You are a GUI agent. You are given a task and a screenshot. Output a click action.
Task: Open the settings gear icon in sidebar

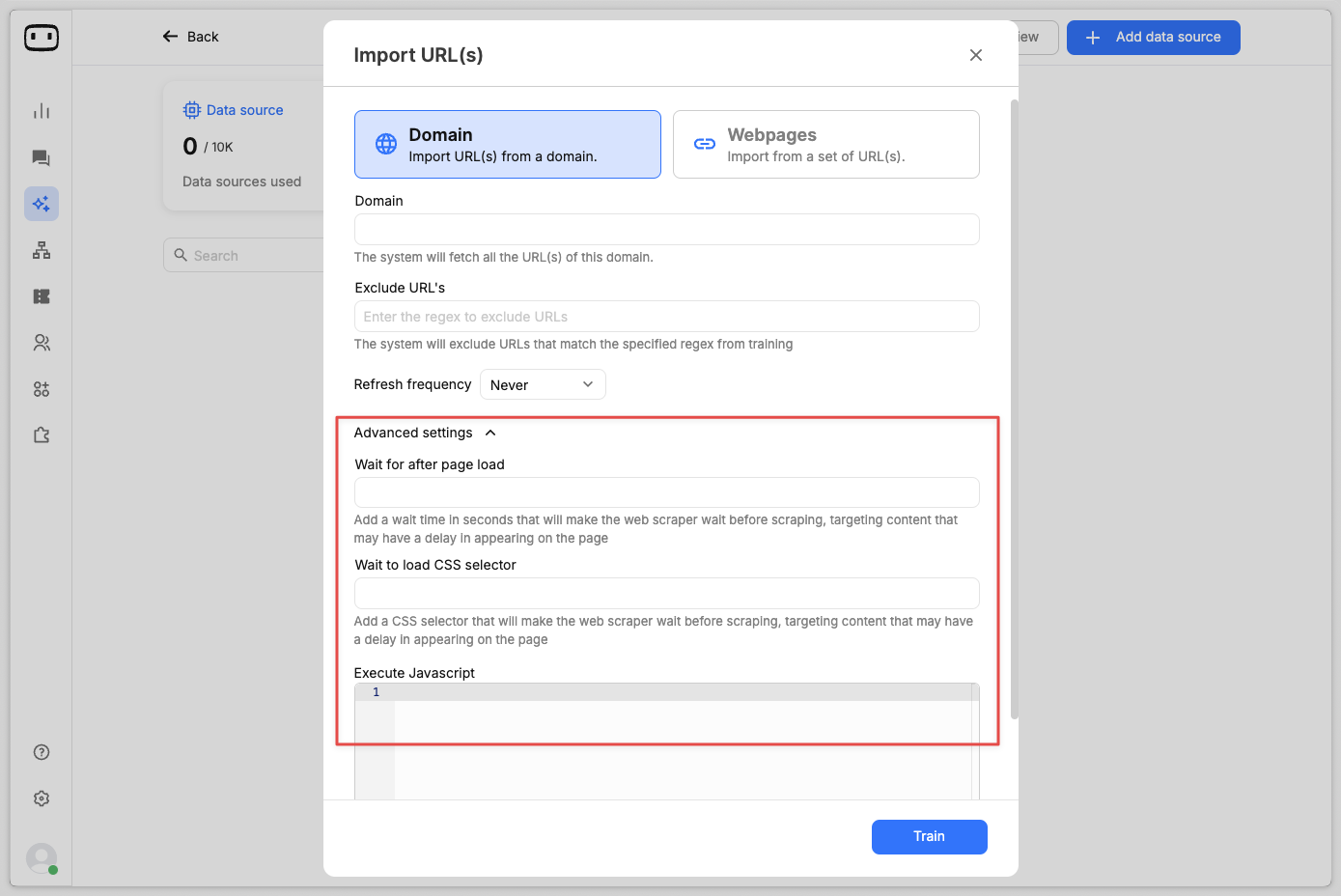point(42,798)
